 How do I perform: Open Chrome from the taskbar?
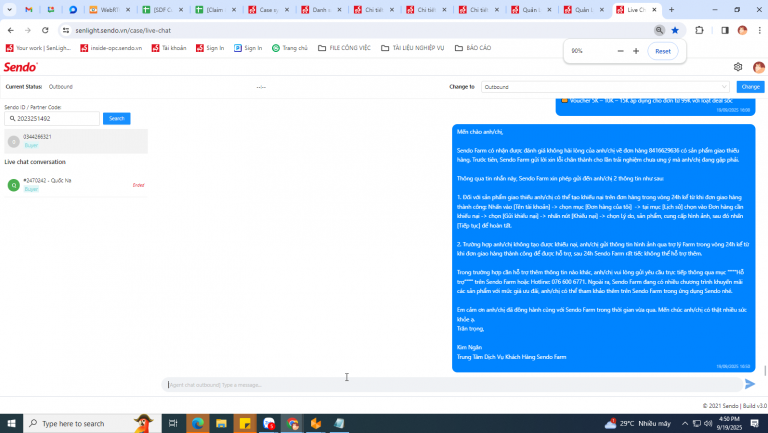(292, 423)
